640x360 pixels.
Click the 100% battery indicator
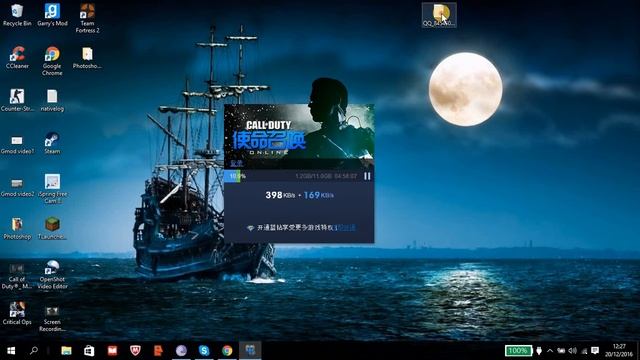pos(518,351)
